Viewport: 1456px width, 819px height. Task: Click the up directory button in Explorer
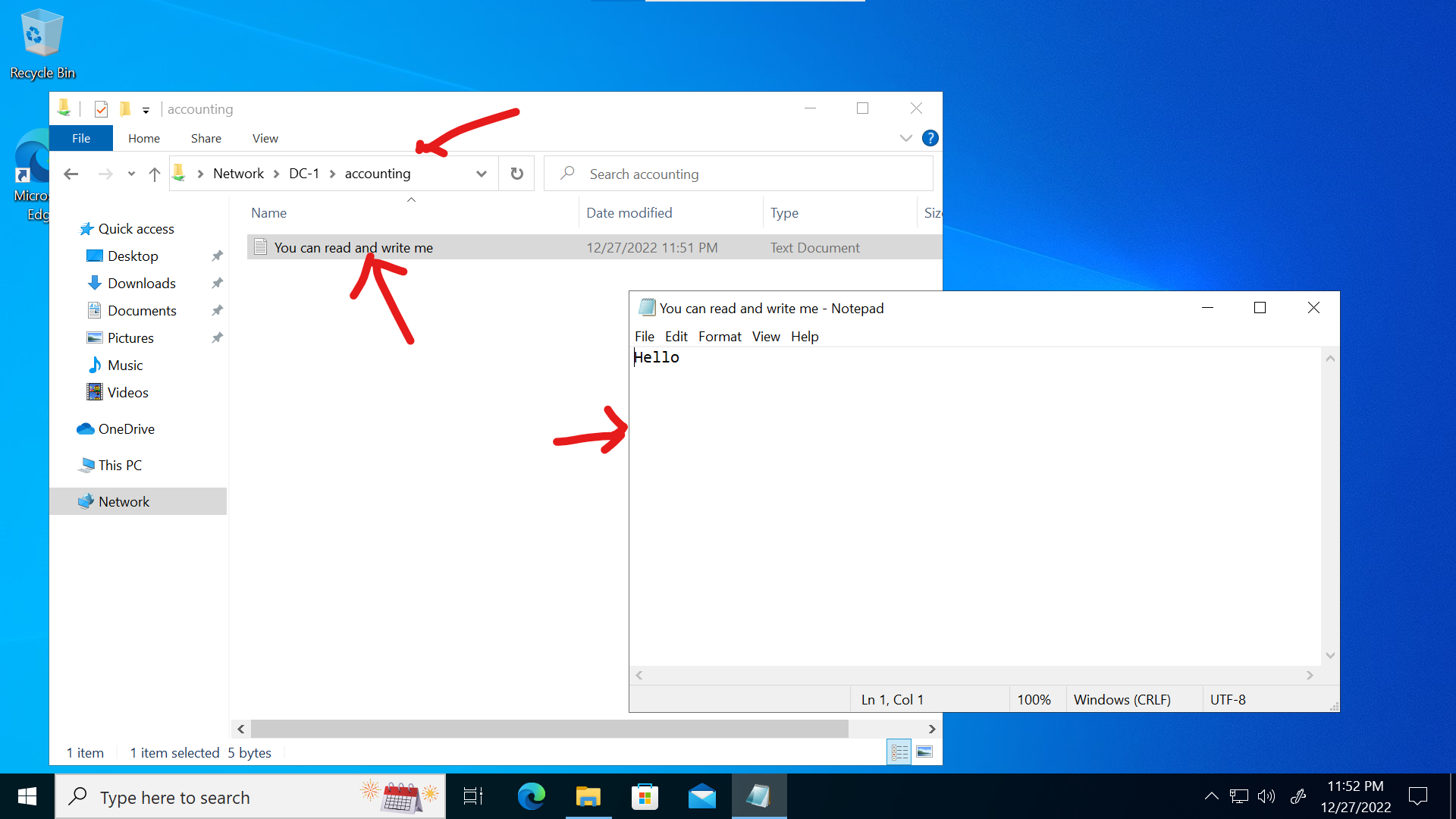click(x=154, y=174)
